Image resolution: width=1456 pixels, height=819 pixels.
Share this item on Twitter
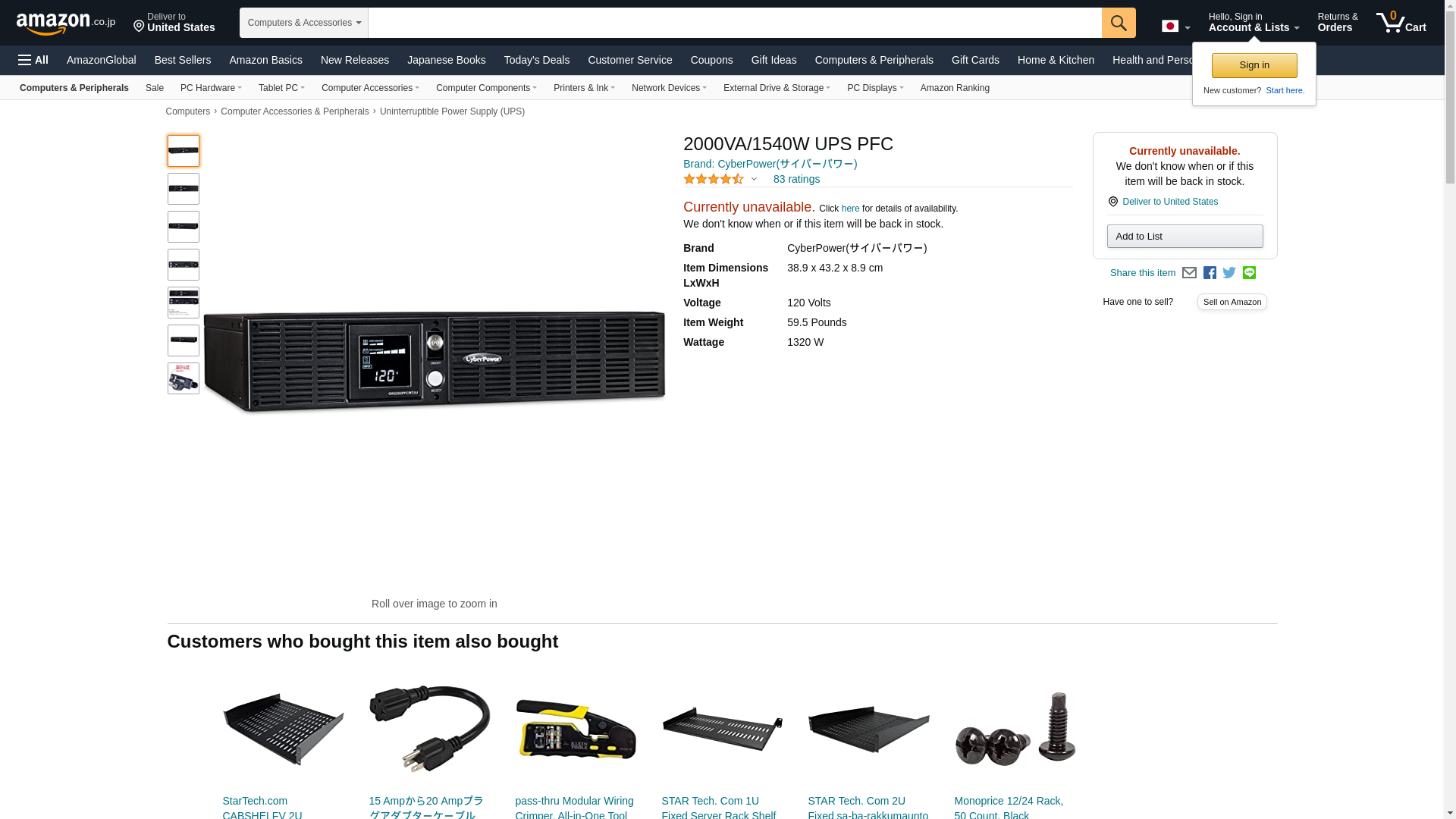click(x=1229, y=273)
